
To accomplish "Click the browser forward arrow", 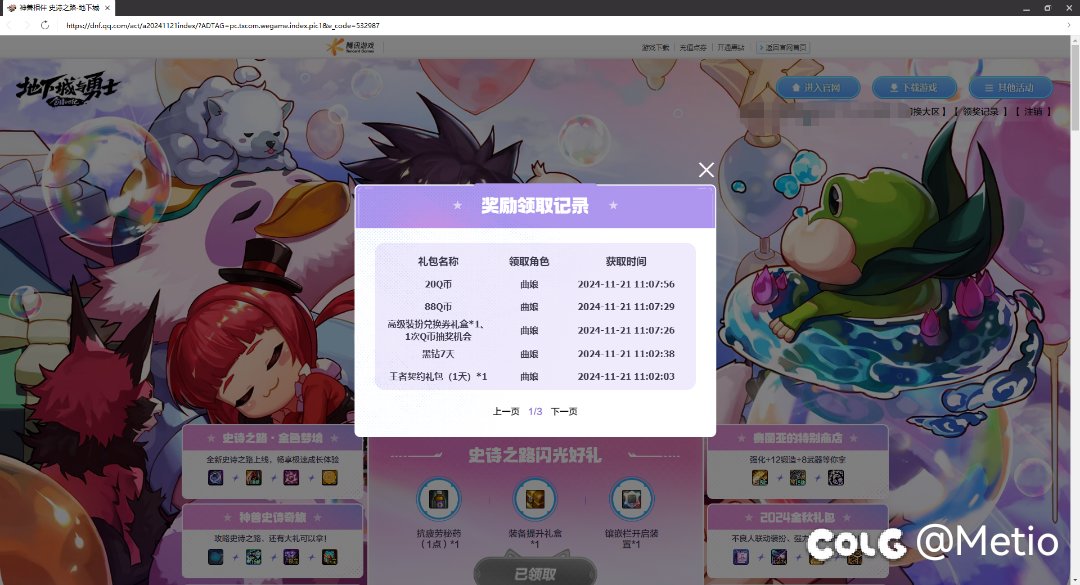I will pos(27,25).
